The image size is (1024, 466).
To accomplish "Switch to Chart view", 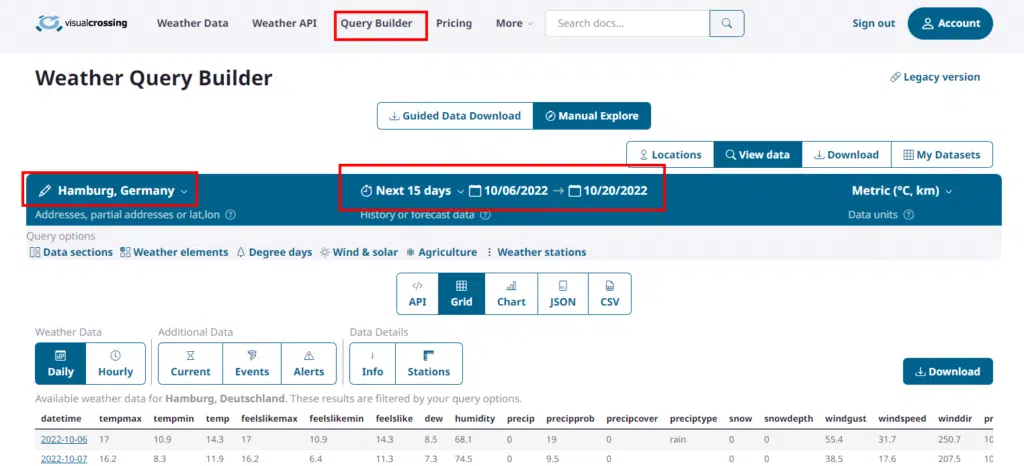I will 511,294.
